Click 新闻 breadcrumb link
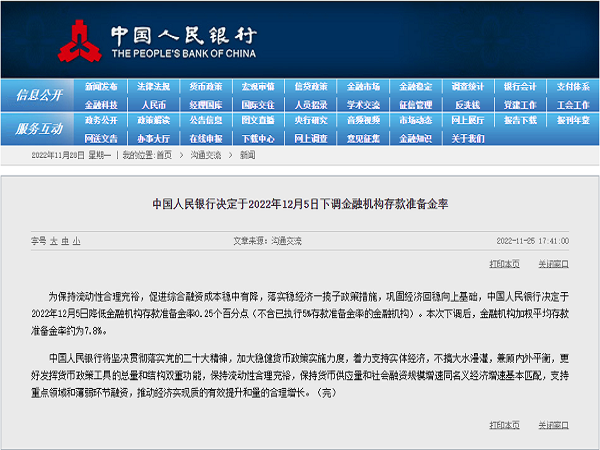600x450 pixels. coord(248,155)
